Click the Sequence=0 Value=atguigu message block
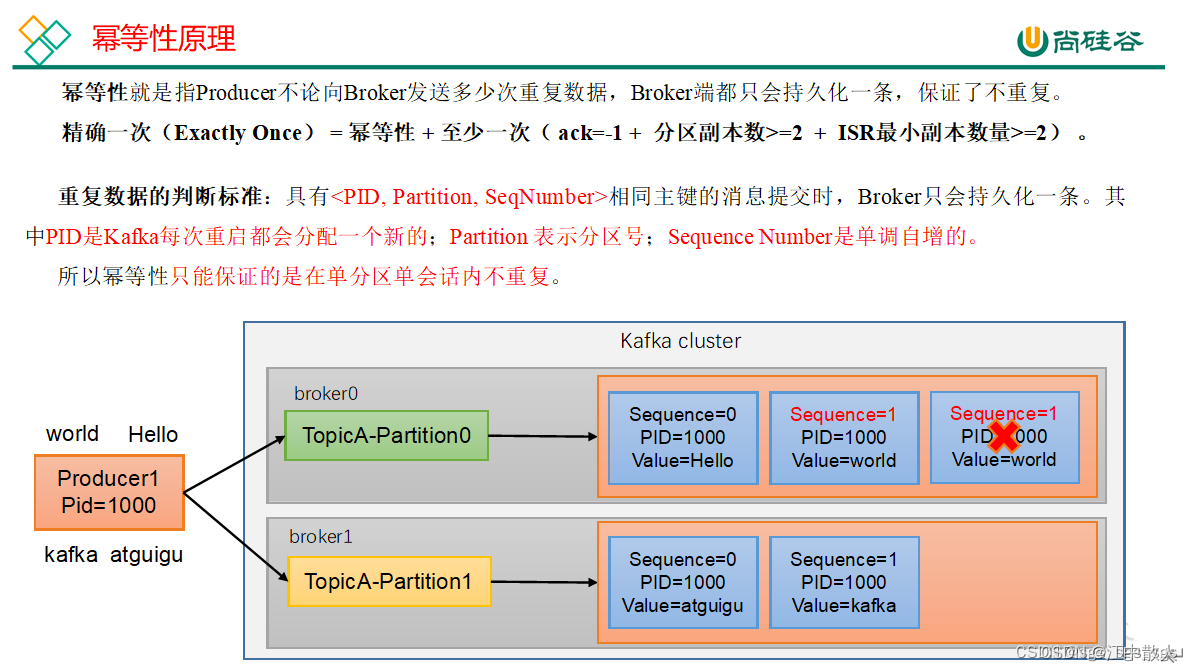 click(x=682, y=583)
